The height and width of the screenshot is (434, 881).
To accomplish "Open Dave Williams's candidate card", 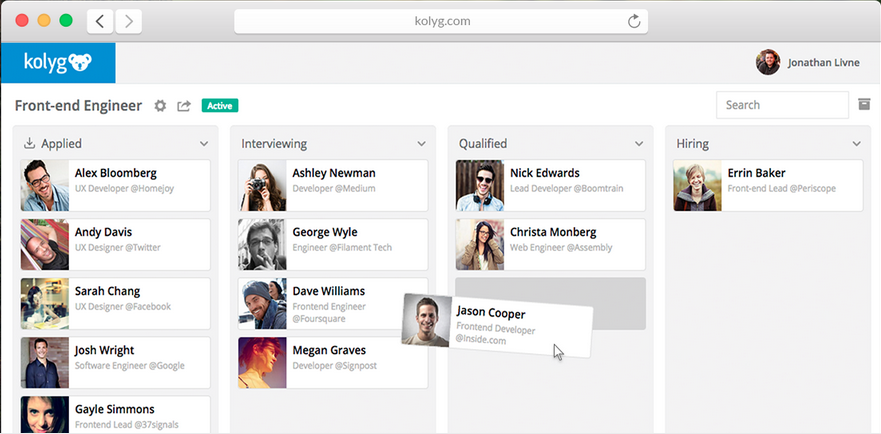I will pos(333,304).
